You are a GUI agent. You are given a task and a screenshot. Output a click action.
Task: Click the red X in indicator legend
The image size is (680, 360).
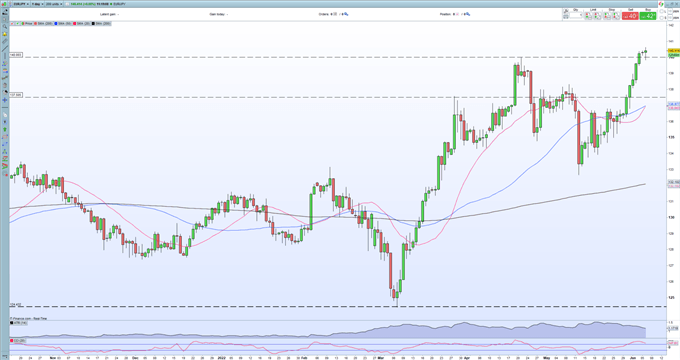tap(12, 23)
